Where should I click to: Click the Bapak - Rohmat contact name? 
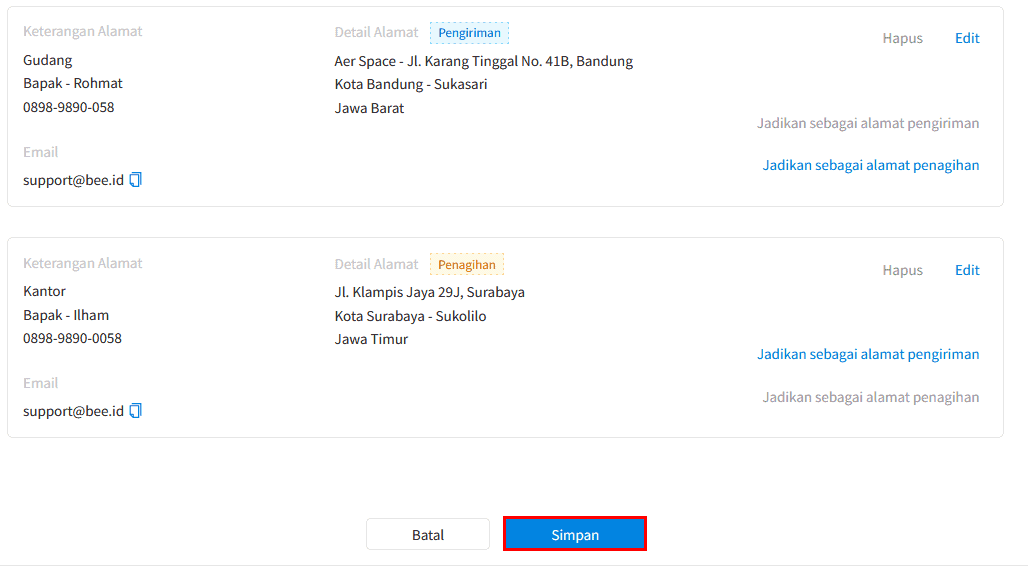tap(73, 83)
